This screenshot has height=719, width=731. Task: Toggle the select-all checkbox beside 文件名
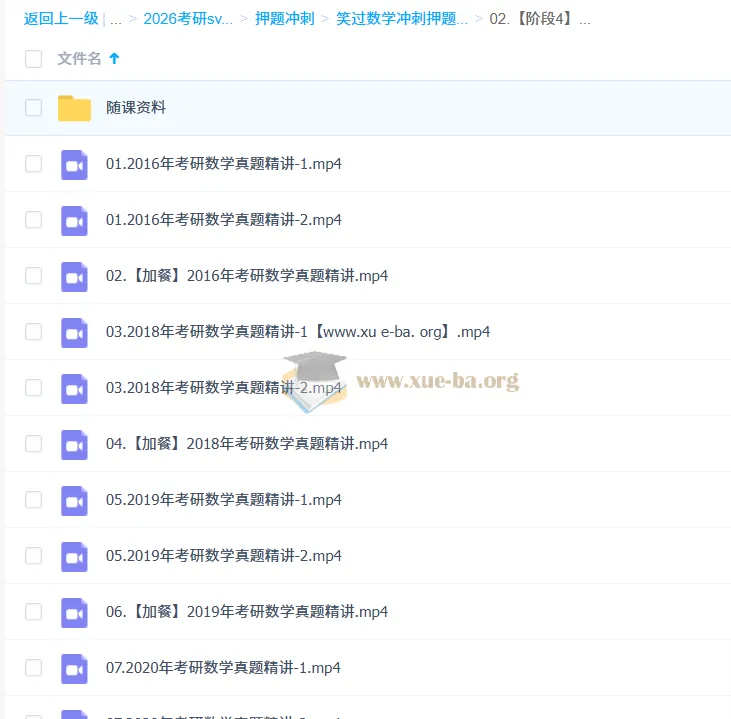[34, 59]
